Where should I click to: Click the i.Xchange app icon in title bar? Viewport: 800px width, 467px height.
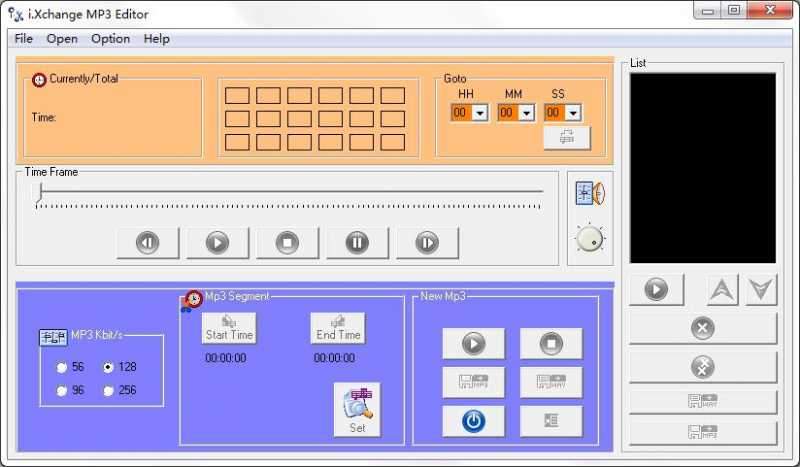16,14
